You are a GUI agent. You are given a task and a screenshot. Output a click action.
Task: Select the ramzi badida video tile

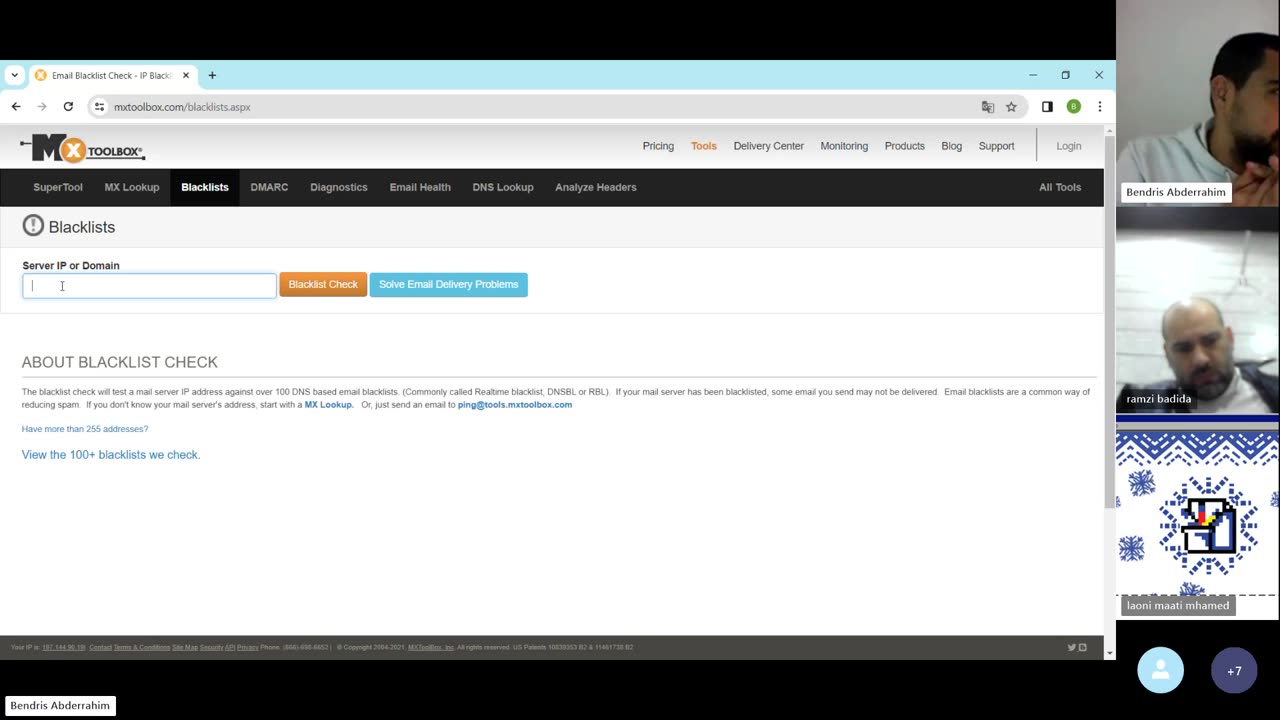tap(1197, 310)
